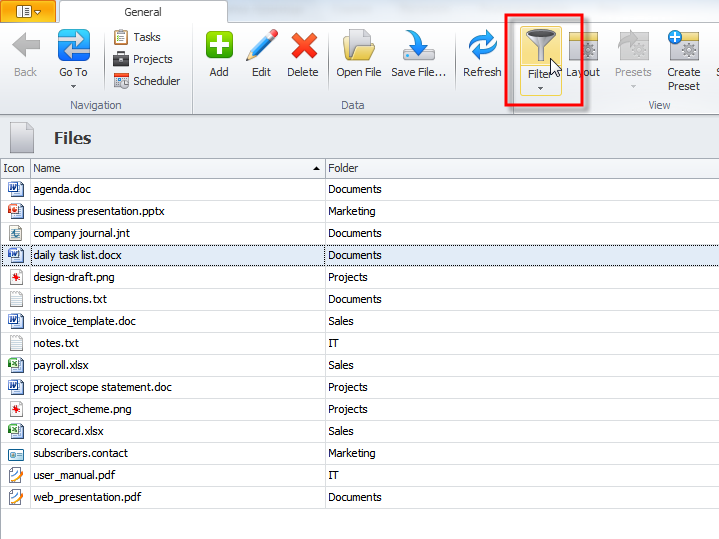This screenshot has width=719, height=539.
Task: Click the Create Preset icon
Action: (684, 47)
